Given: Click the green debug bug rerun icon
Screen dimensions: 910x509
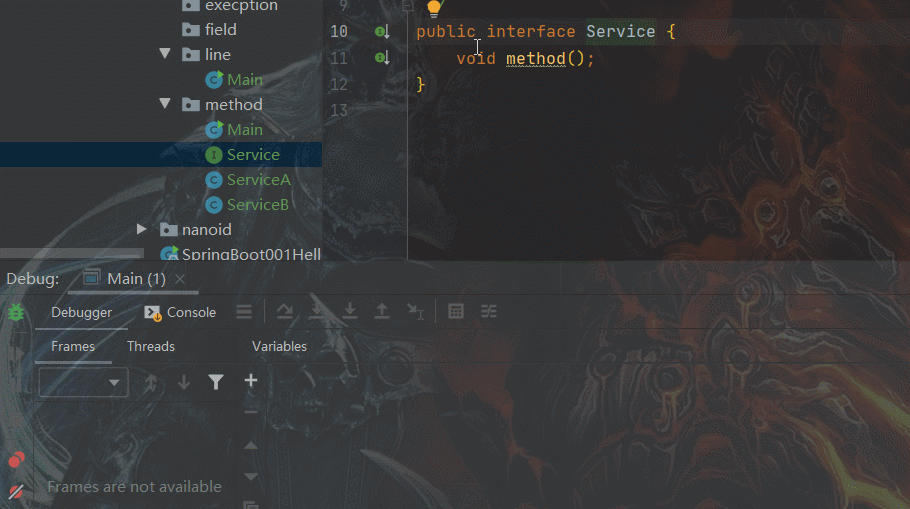Looking at the screenshot, I should 16,312.
